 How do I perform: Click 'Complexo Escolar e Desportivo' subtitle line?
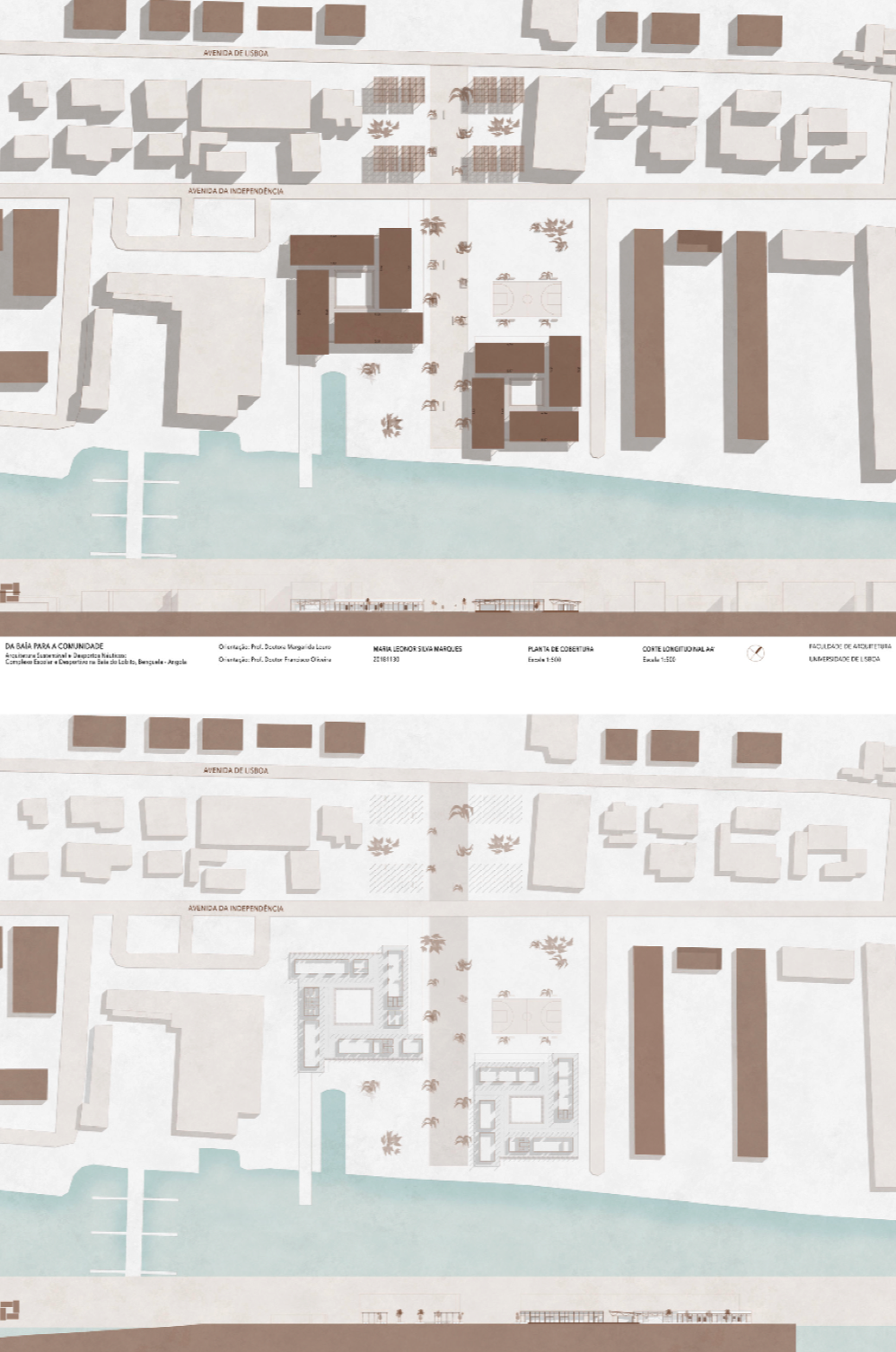click(96, 662)
